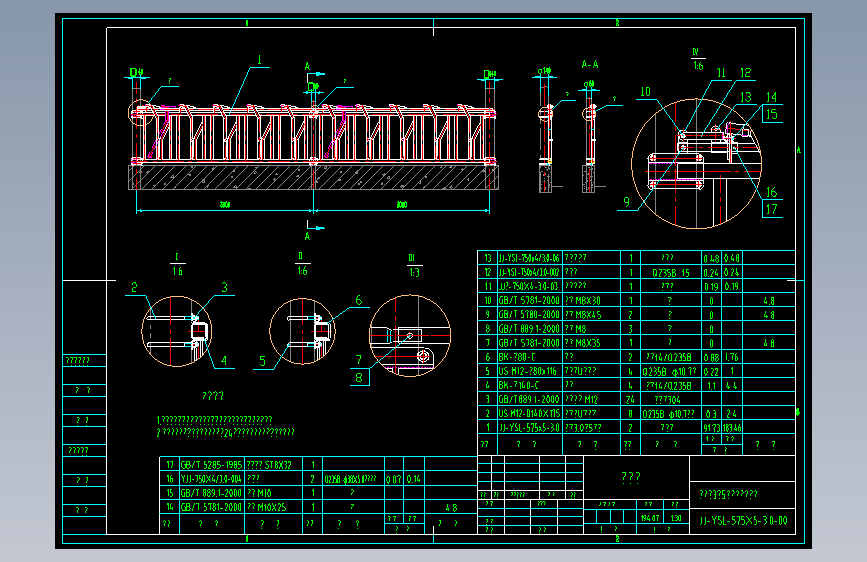Click callout number 2 in the left detail circle
The height and width of the screenshot is (562, 867).
point(134,287)
